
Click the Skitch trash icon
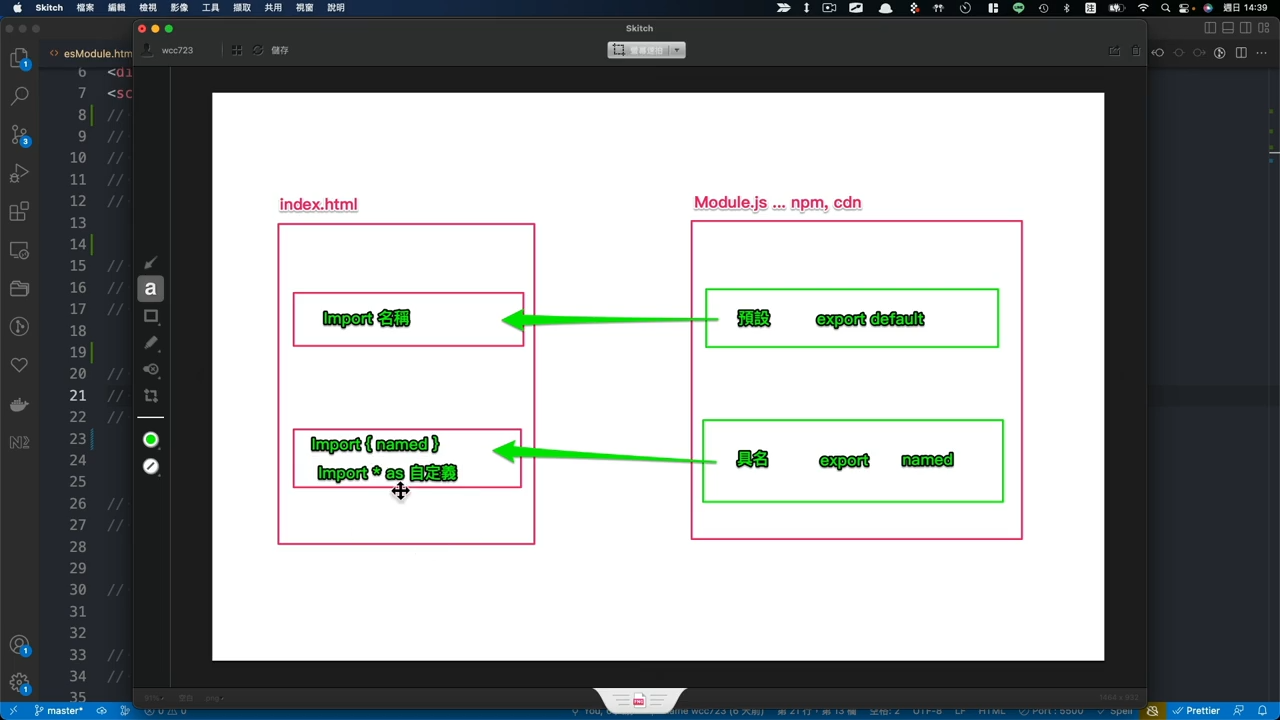(x=1136, y=51)
